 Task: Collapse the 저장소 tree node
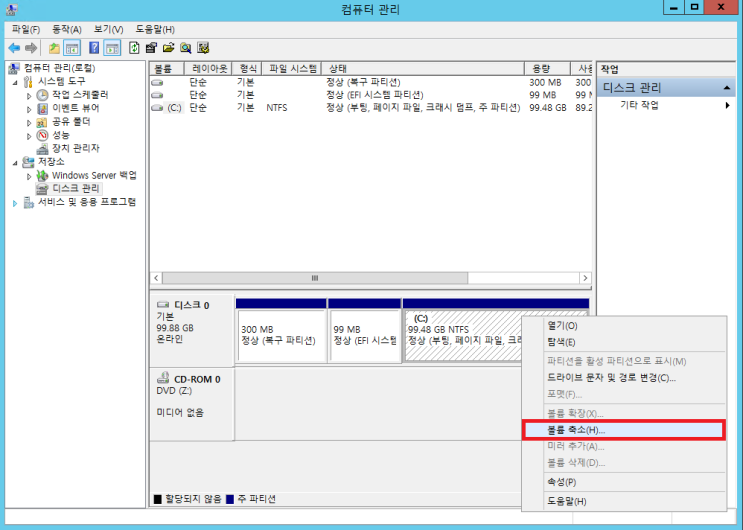(15, 163)
